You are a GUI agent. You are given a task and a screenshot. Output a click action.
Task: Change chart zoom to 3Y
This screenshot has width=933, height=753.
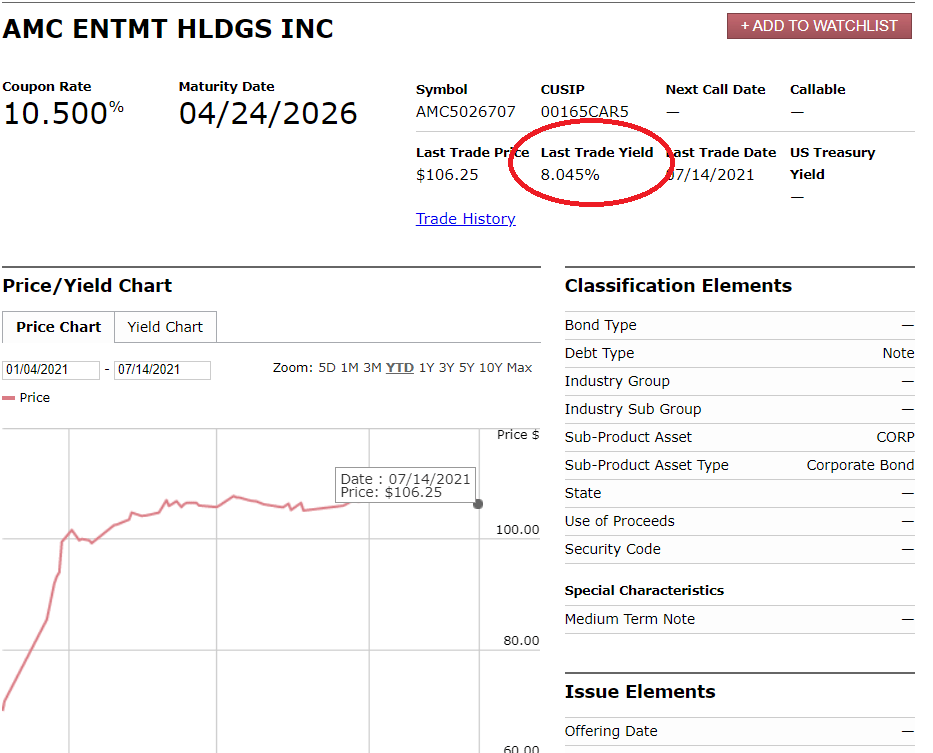coord(447,368)
